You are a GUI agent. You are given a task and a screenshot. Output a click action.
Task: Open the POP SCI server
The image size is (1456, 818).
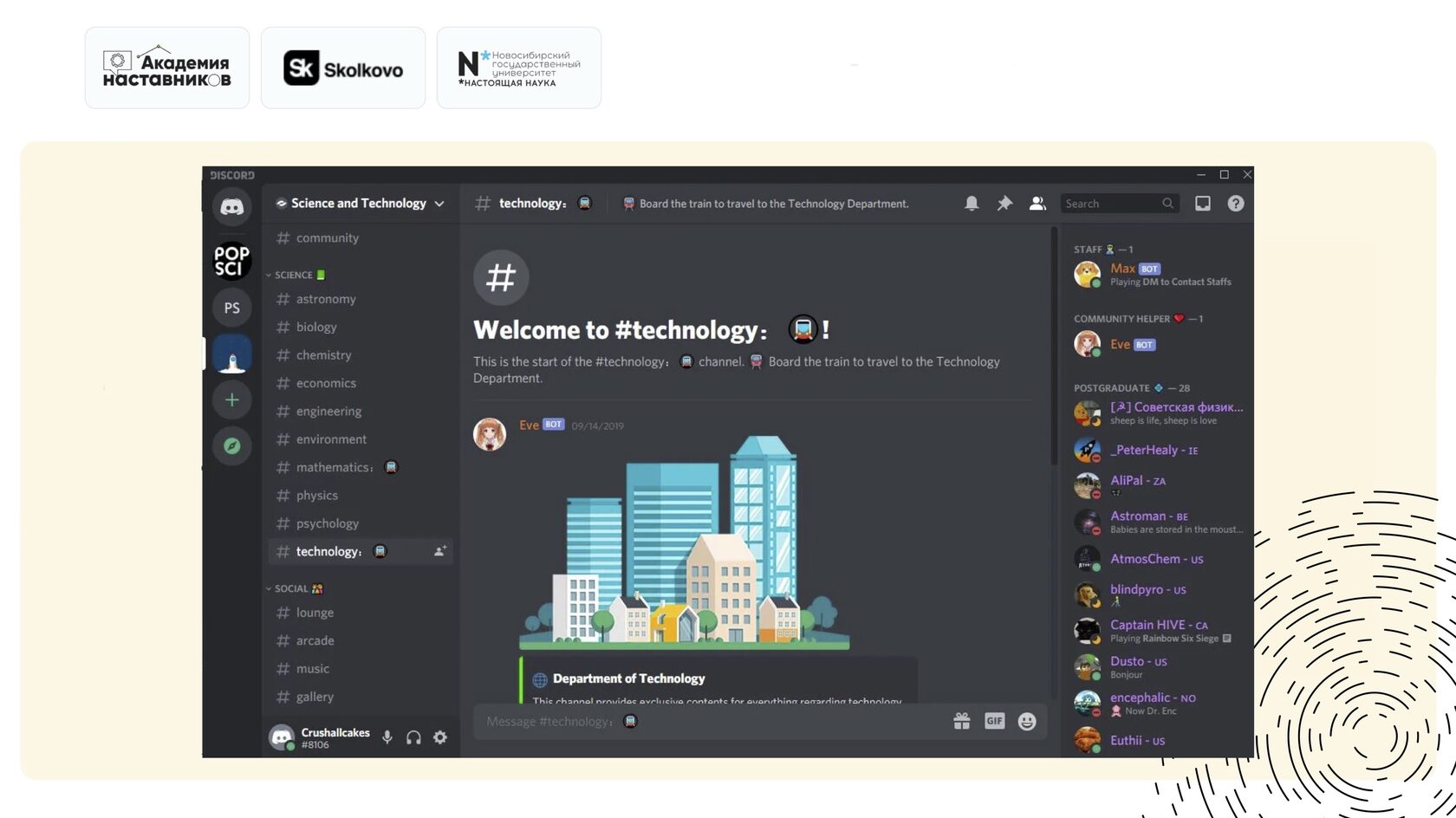[231, 261]
